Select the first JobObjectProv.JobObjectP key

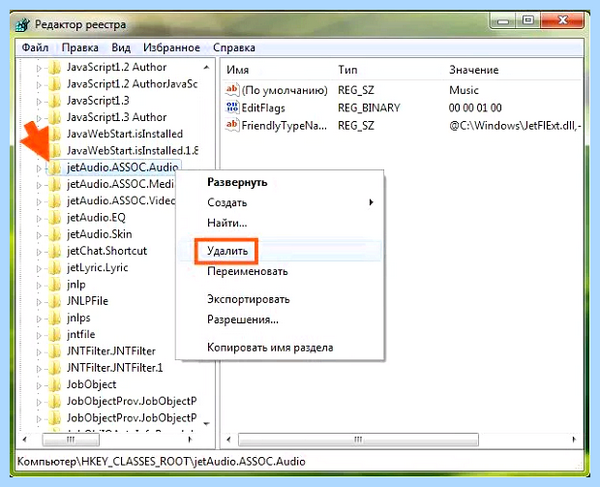point(132,401)
